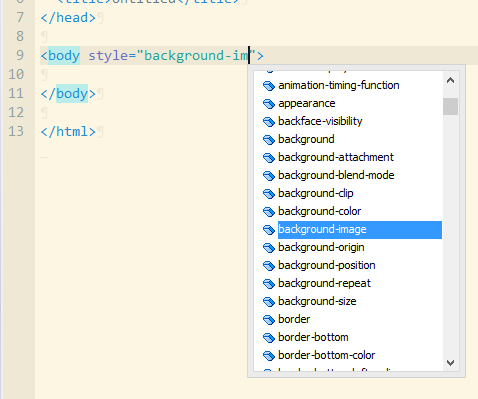Choose the border property suggestion
Screen dimensions: 478x399
coord(294,320)
